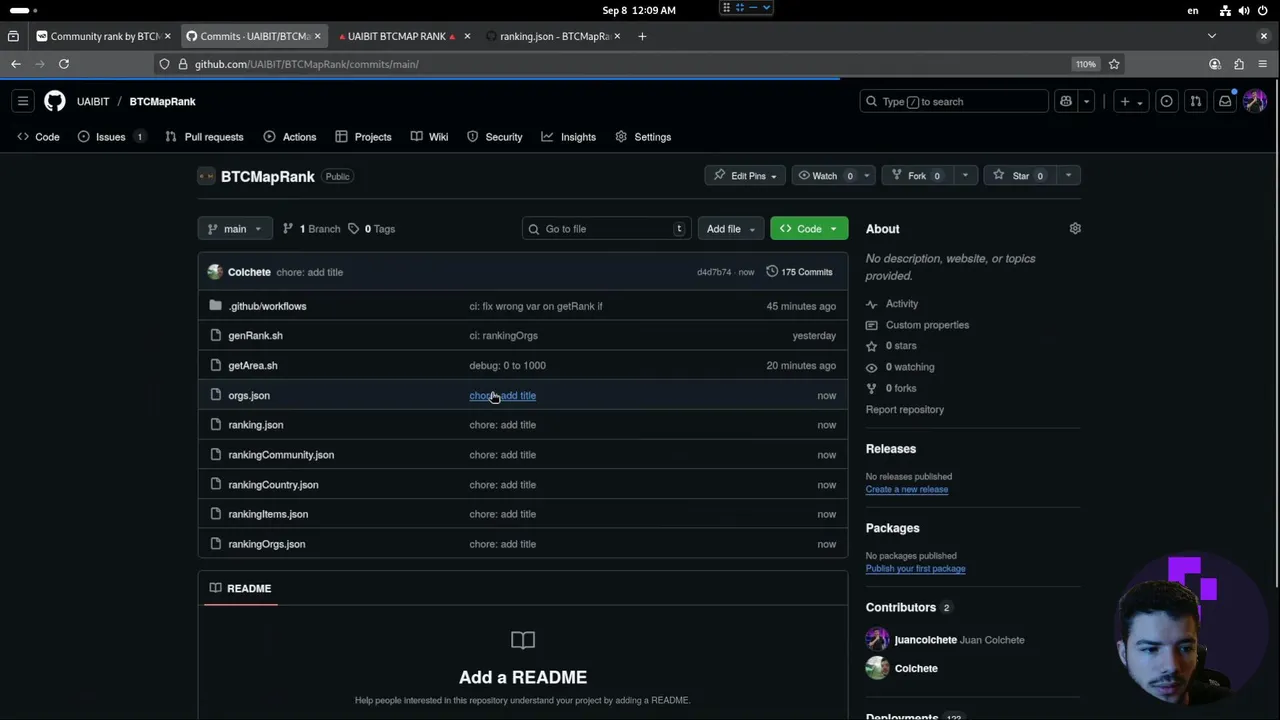Open the Insights tab

(x=568, y=137)
